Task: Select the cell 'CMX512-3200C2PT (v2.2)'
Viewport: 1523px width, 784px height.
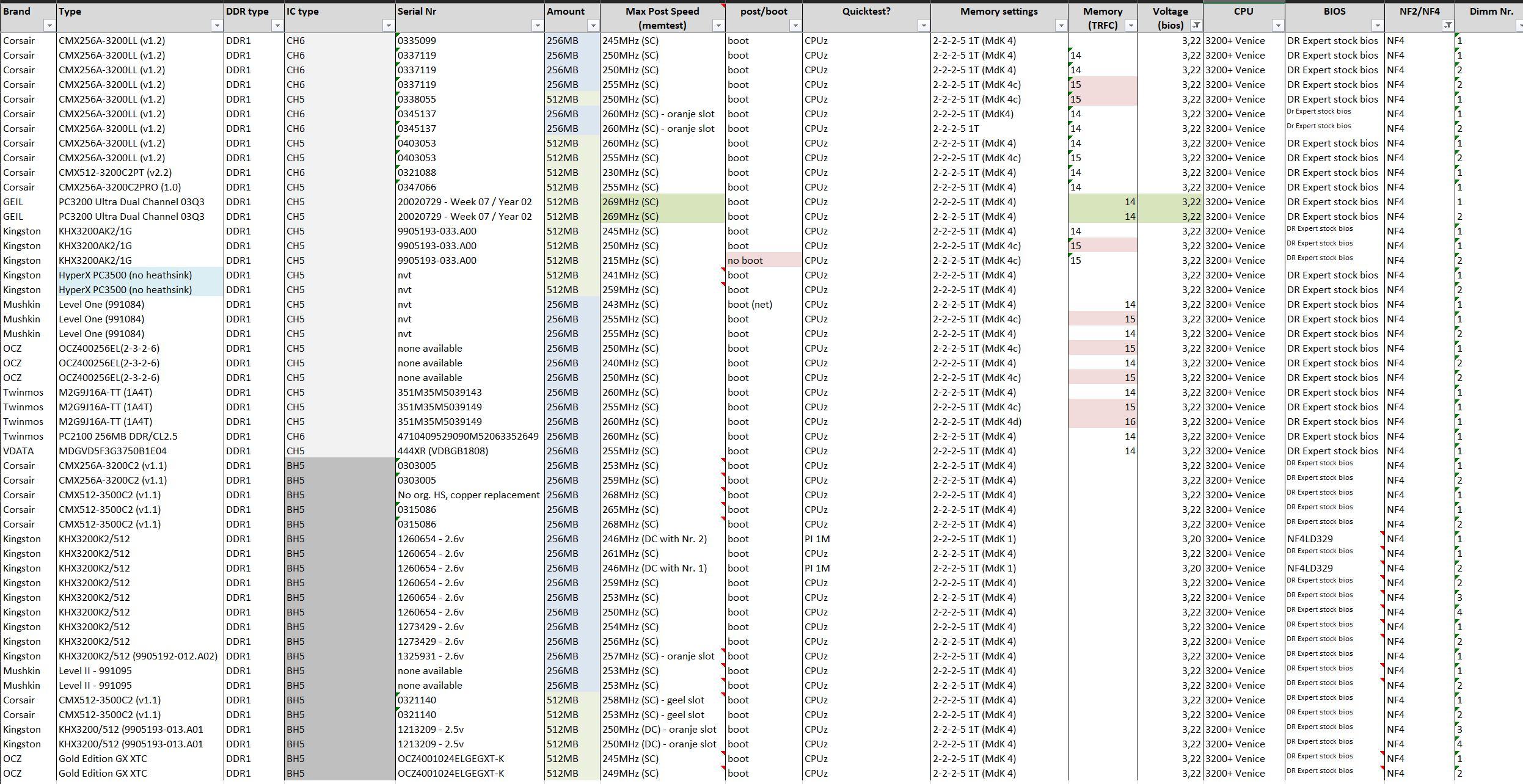Action: point(141,172)
